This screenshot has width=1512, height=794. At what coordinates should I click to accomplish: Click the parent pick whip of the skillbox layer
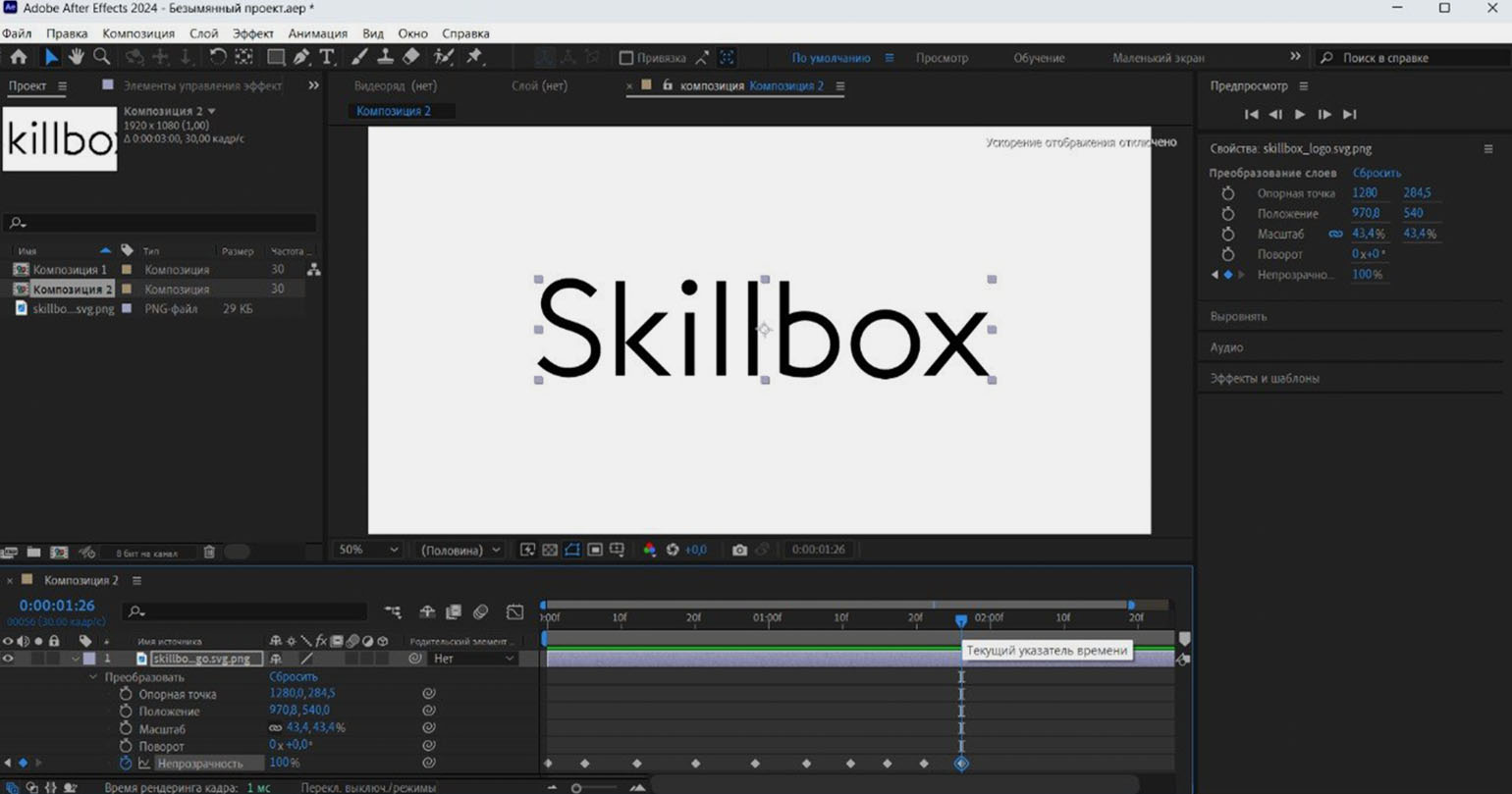415,659
